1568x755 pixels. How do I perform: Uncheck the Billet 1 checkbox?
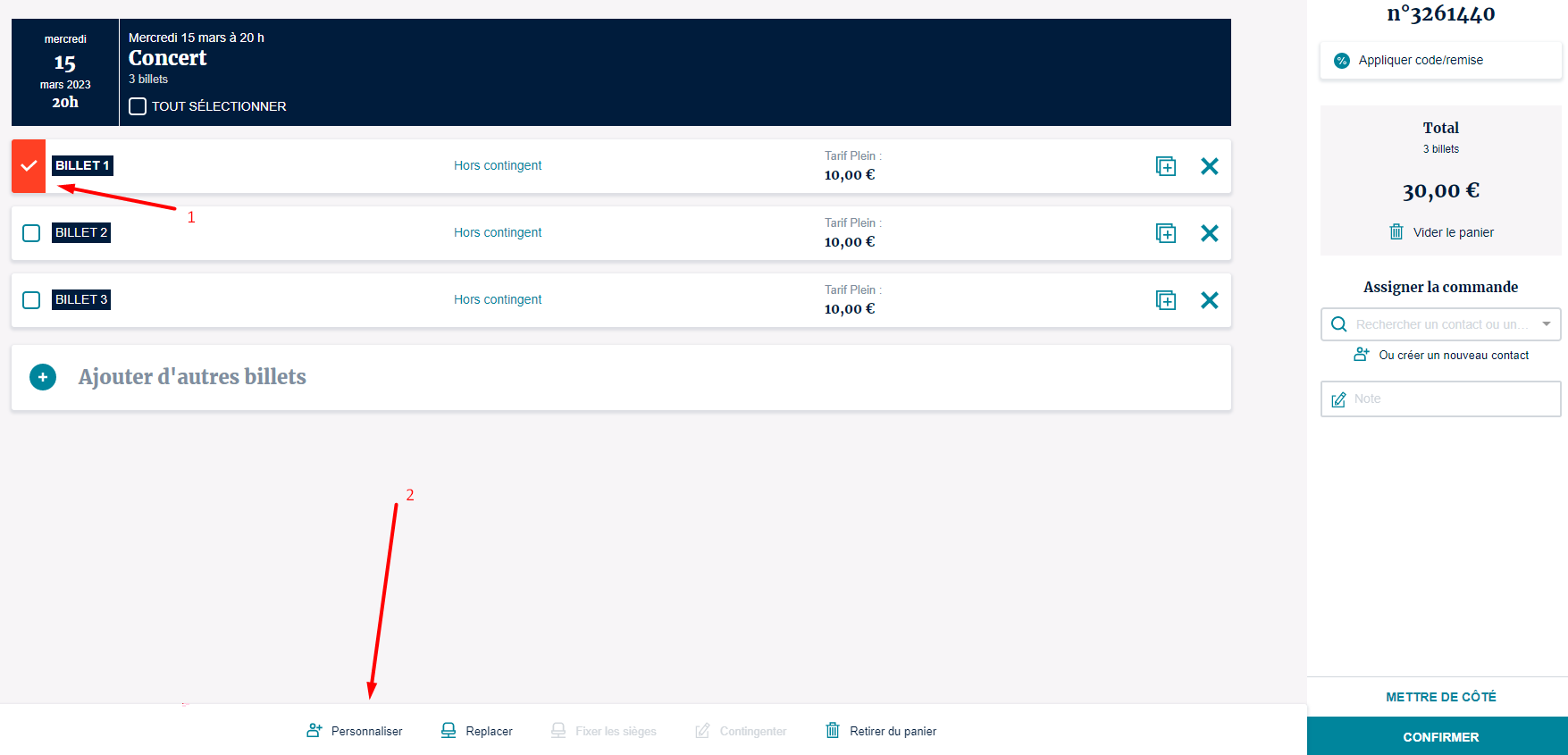[29, 166]
